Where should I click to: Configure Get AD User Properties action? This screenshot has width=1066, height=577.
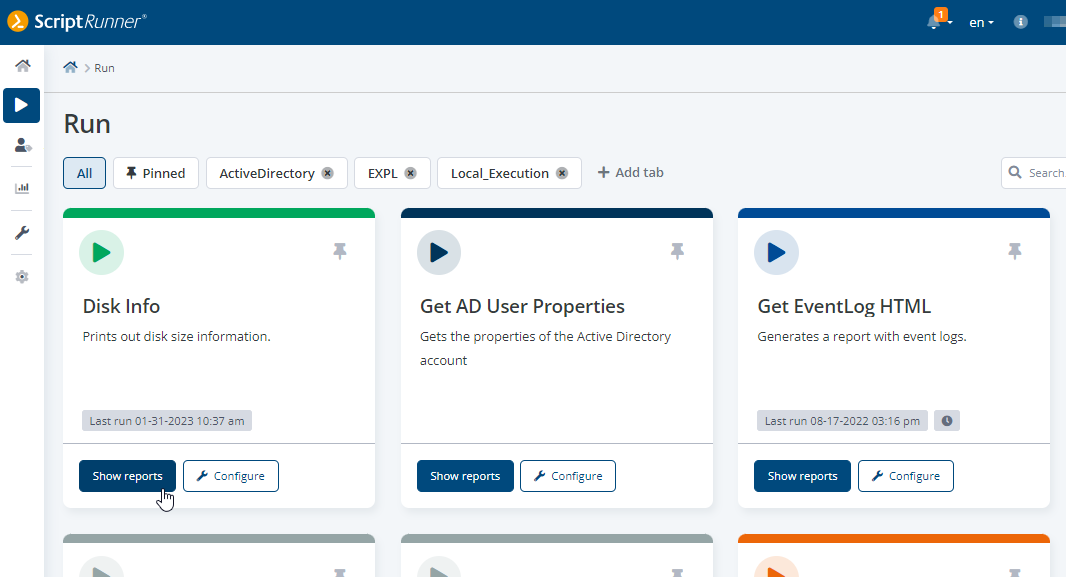(568, 476)
